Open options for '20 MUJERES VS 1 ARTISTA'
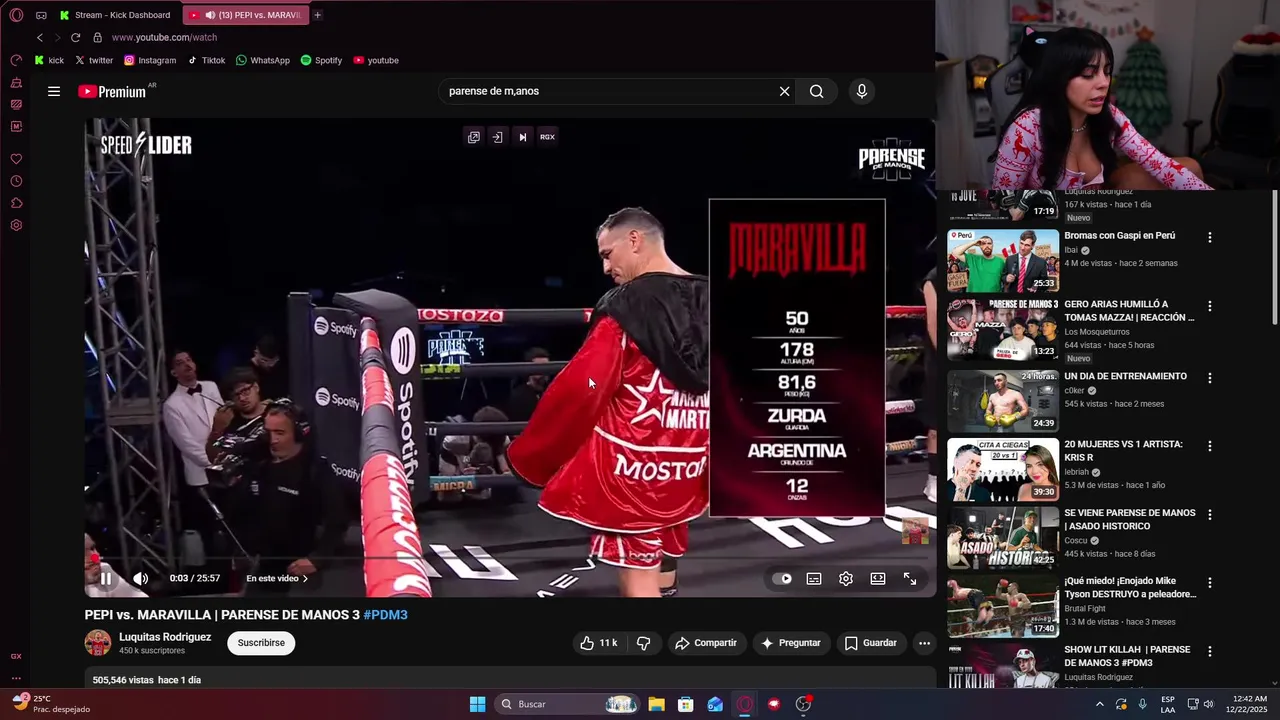The width and height of the screenshot is (1280, 720). pyautogui.click(x=1210, y=446)
